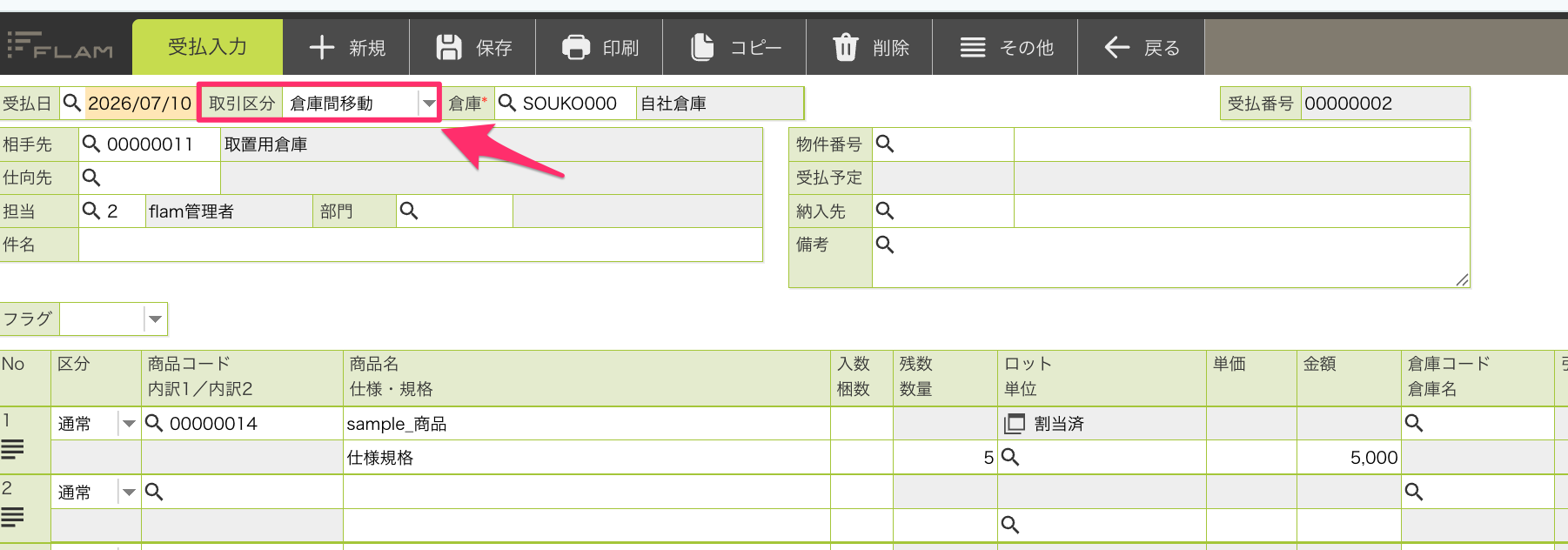This screenshot has height=550, width=1568.
Task: Click row 2 unit search icon
Action: click(x=1010, y=525)
